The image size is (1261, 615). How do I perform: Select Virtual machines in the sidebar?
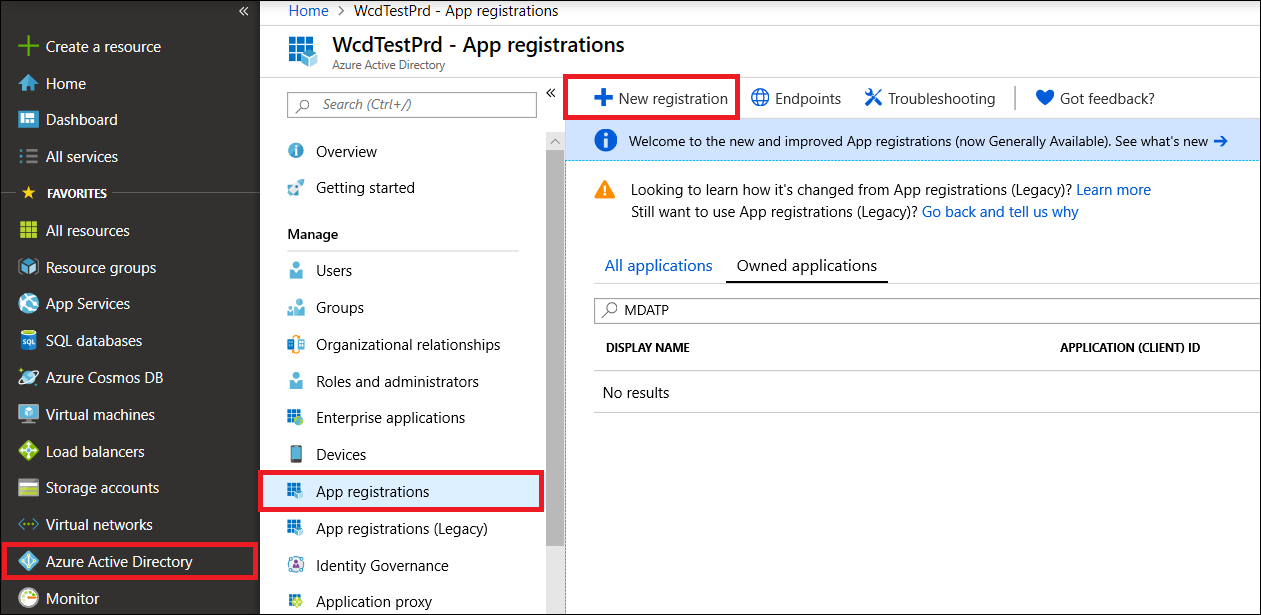[x=100, y=414]
